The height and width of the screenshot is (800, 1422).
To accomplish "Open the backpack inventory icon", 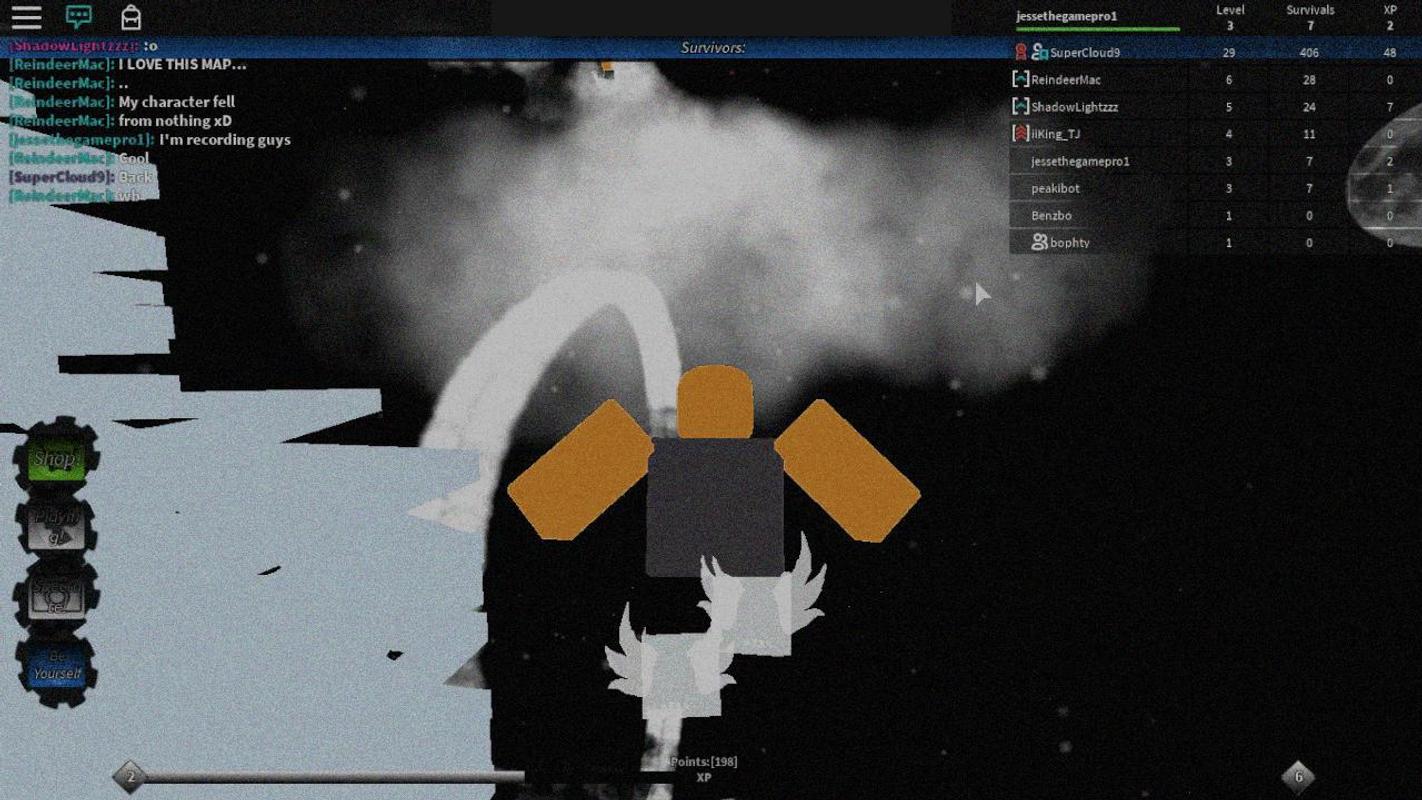I will tap(131, 17).
